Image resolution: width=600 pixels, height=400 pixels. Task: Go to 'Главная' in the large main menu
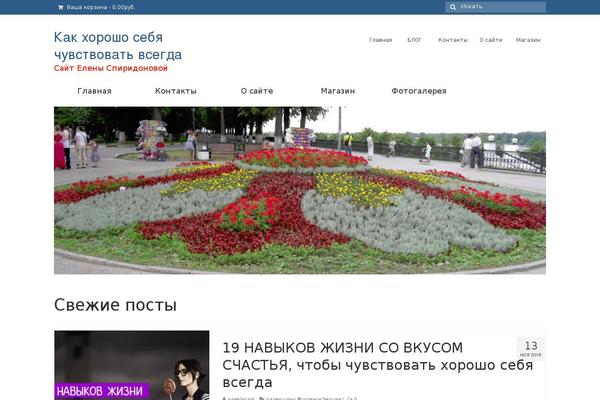click(95, 91)
